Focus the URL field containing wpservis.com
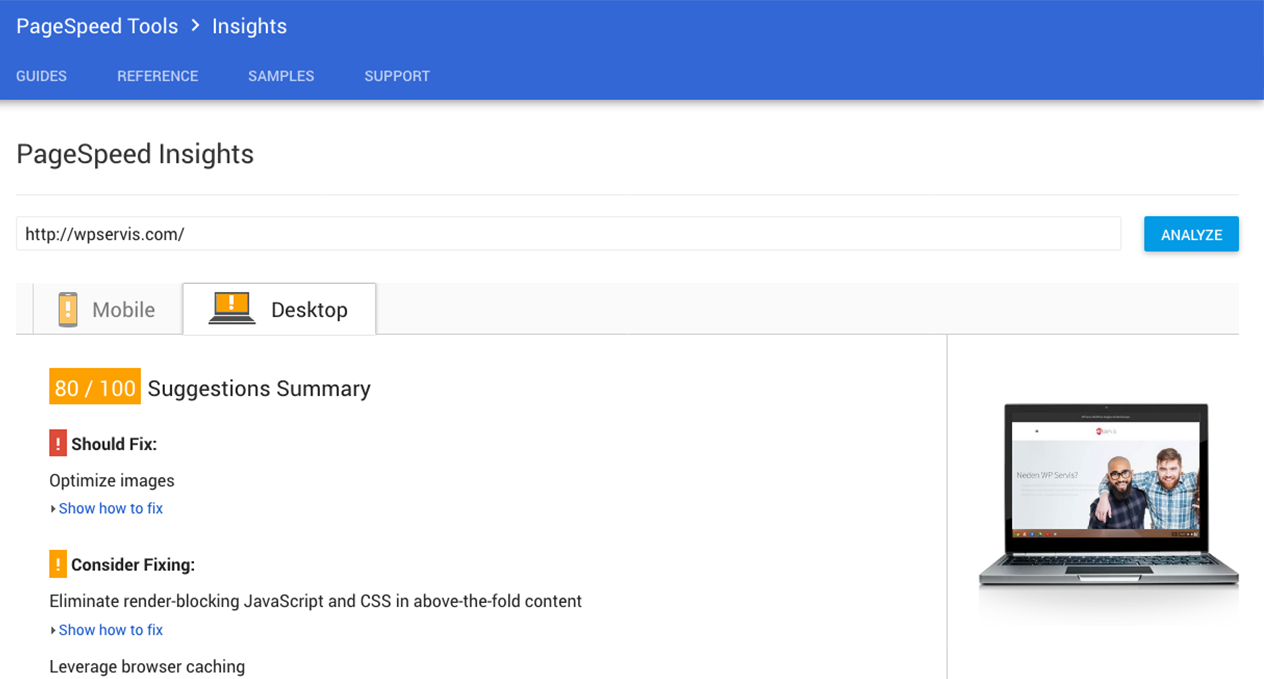Image resolution: width=1264 pixels, height=679 pixels. click(568, 234)
